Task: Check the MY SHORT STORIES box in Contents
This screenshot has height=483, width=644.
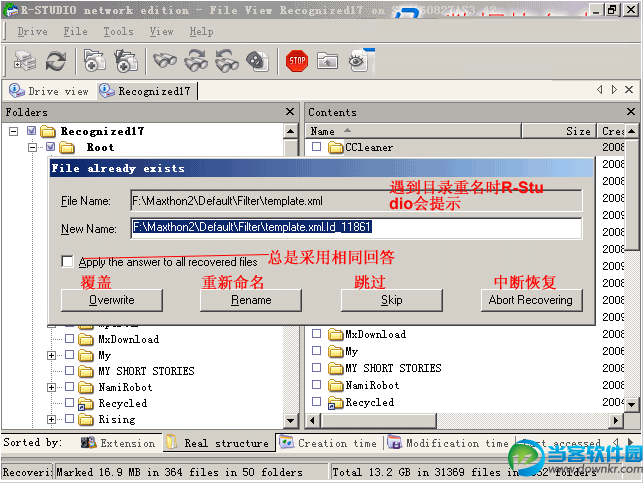Action: (316, 367)
